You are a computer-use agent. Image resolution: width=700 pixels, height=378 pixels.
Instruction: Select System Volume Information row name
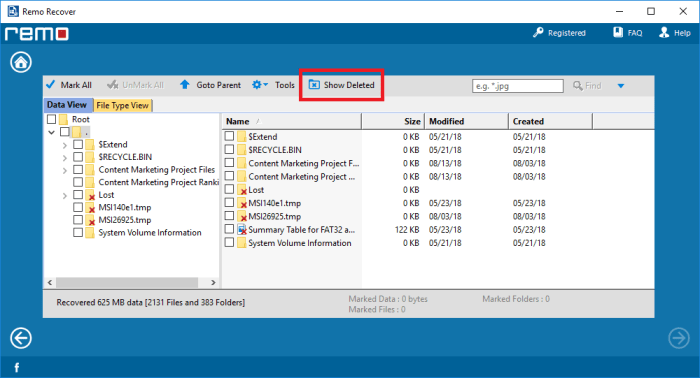coord(300,243)
